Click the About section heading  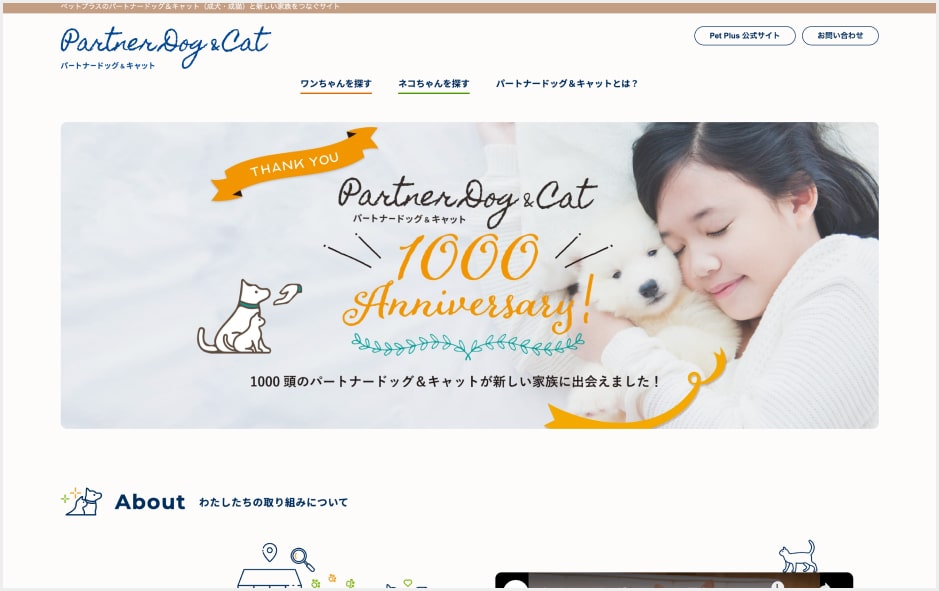pyautogui.click(x=150, y=502)
